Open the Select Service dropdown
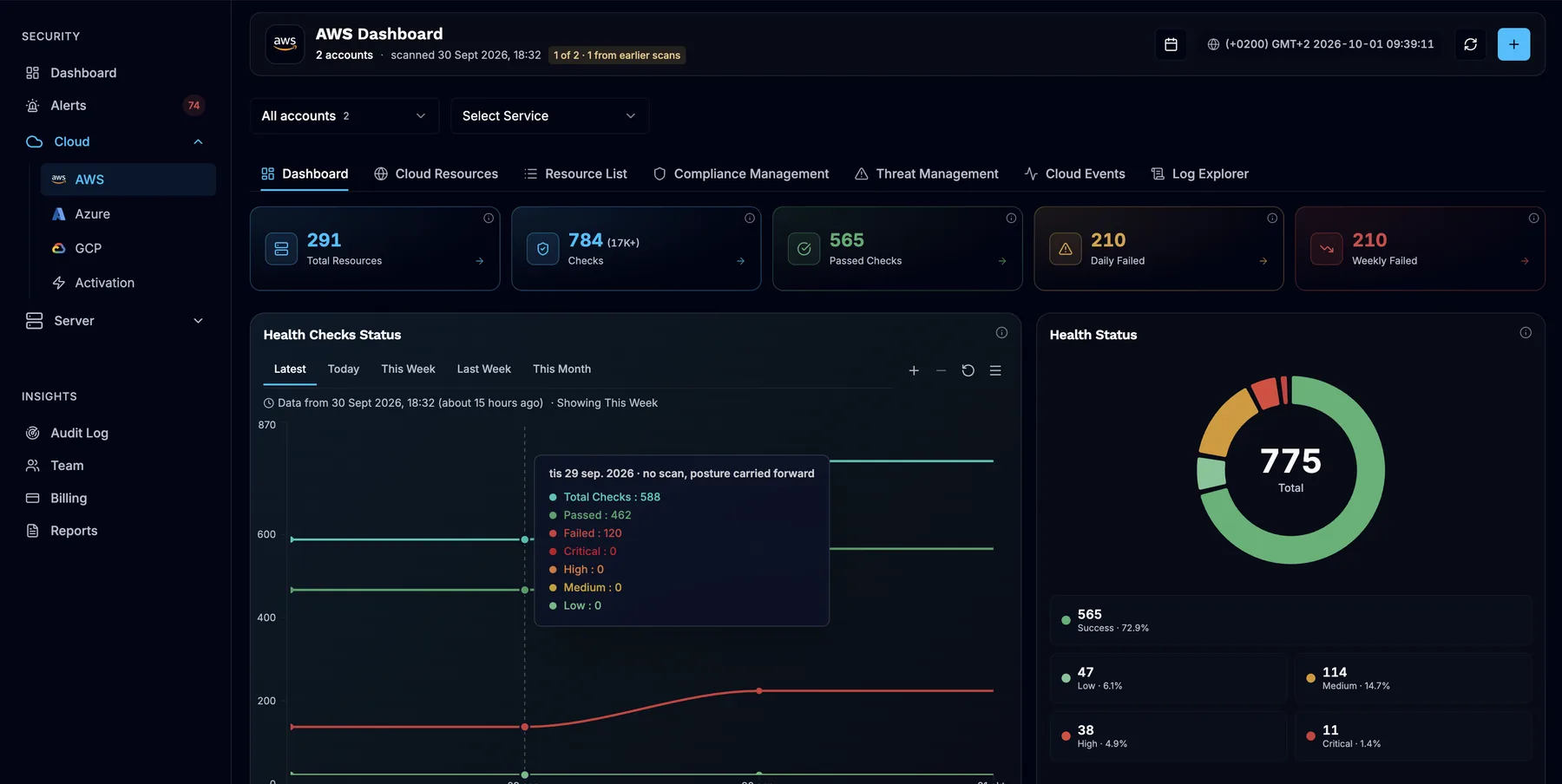1562x784 pixels. 549,116
